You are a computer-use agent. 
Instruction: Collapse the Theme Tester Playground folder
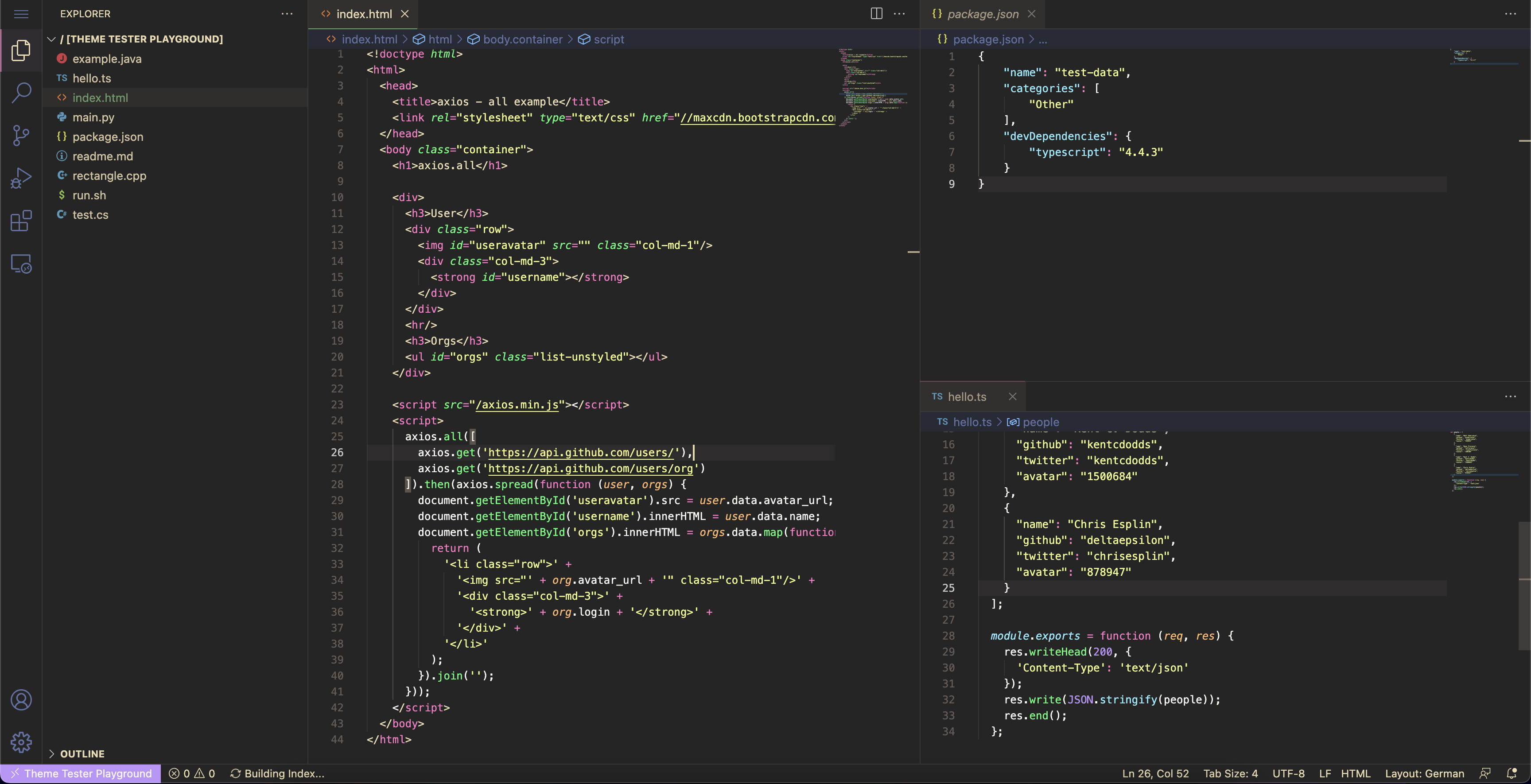pyautogui.click(x=52, y=39)
